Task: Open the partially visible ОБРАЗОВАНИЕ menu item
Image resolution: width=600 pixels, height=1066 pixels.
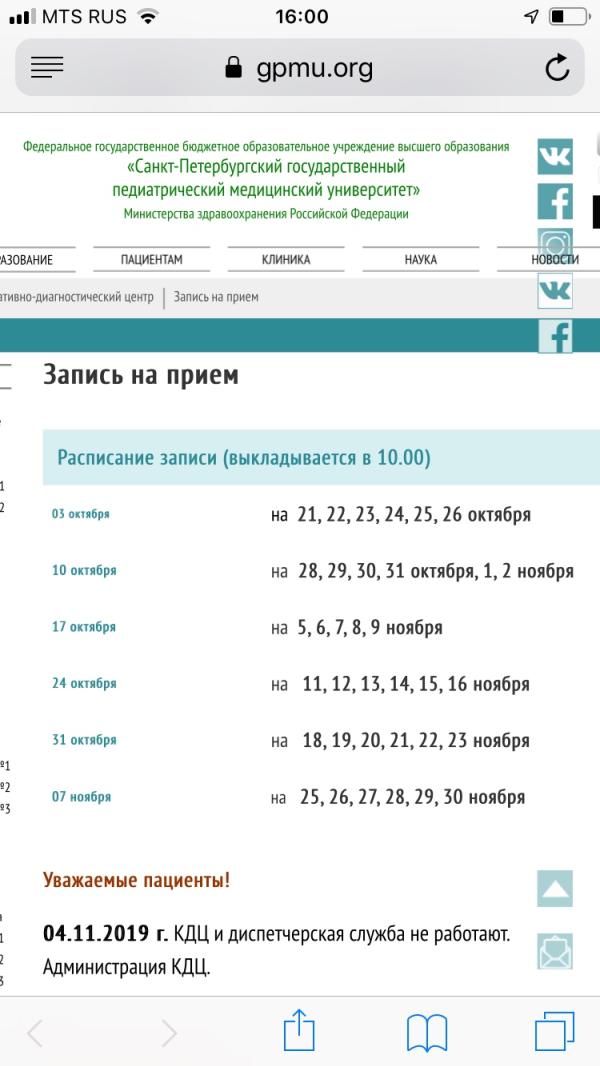Action: pos(27,260)
